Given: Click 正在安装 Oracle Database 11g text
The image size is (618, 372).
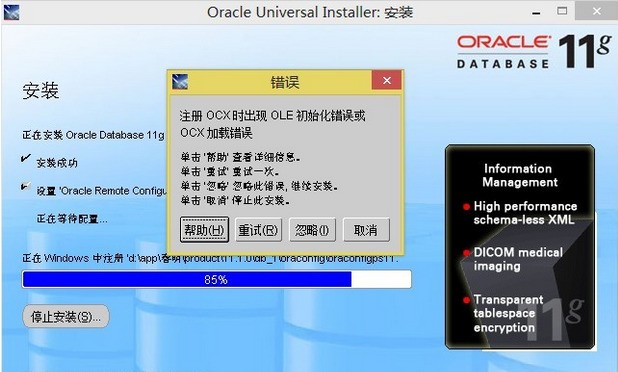Looking at the screenshot, I should tap(93, 135).
